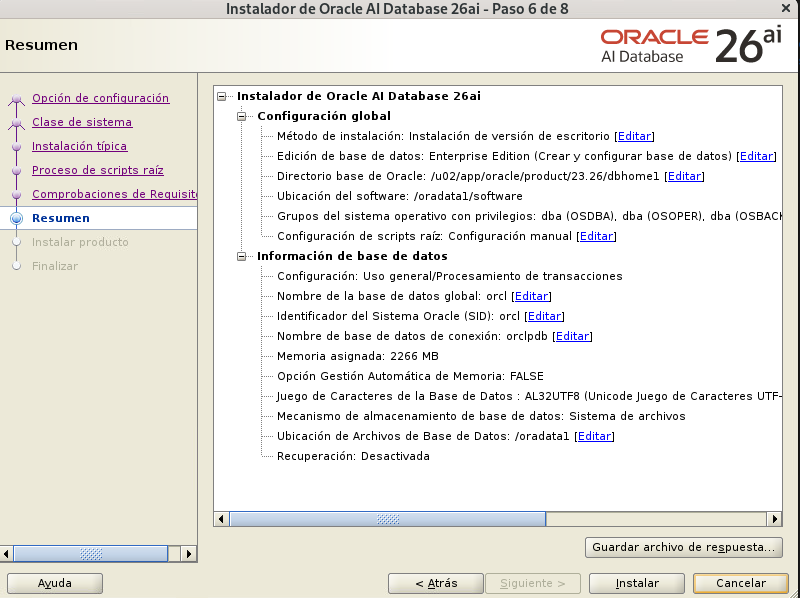Collapse the root Instalador de Oracle tree node

point(222,97)
